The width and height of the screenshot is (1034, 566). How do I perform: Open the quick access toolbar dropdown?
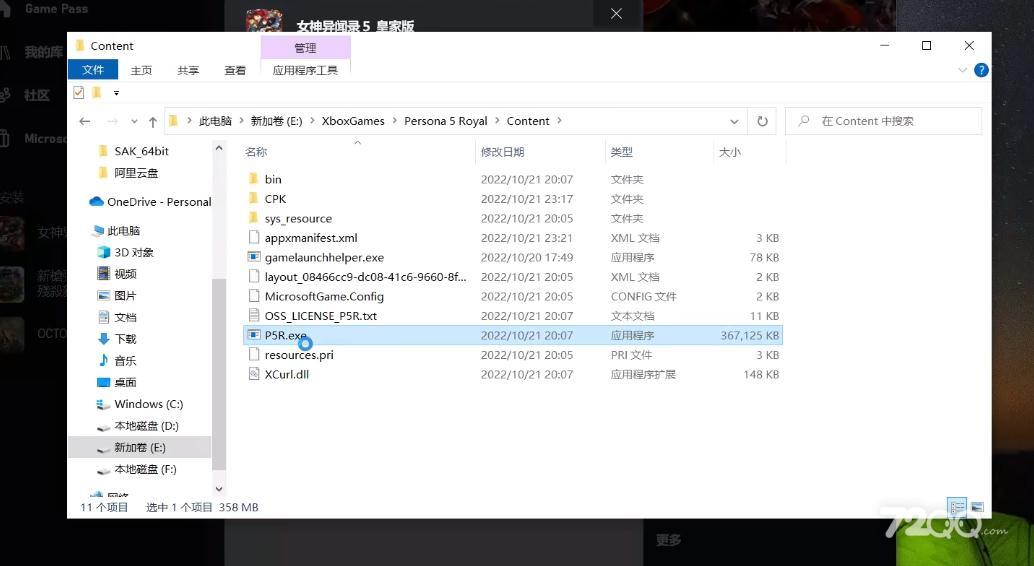pos(116,93)
